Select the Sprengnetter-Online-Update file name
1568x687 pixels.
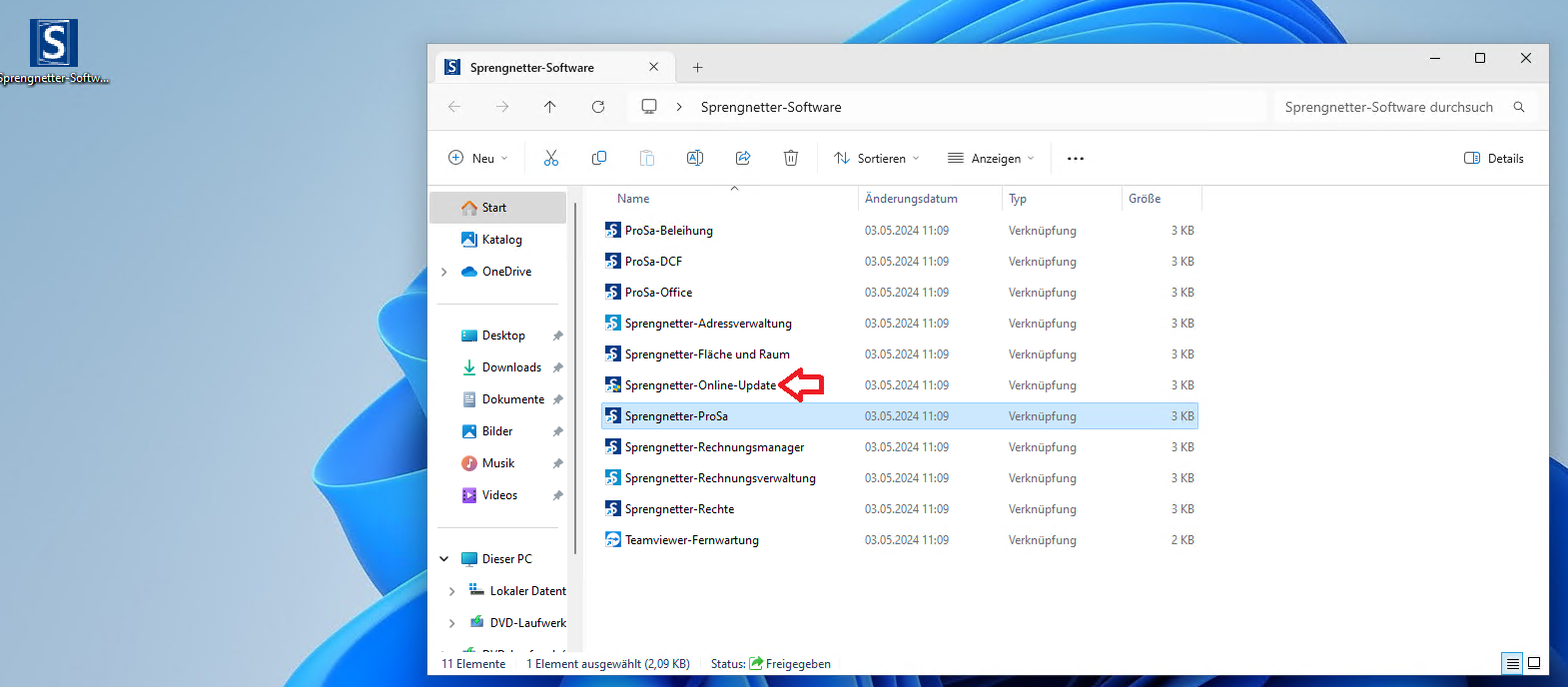click(x=700, y=385)
